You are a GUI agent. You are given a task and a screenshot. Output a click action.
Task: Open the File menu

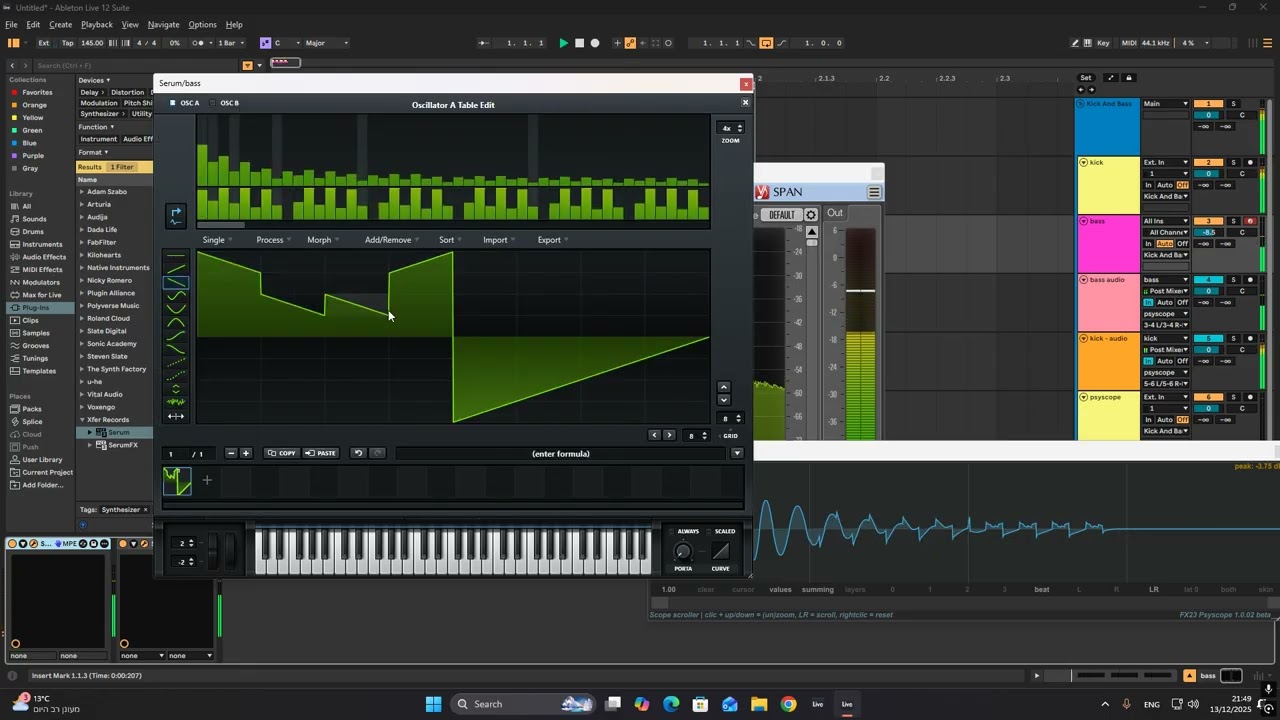point(10,24)
